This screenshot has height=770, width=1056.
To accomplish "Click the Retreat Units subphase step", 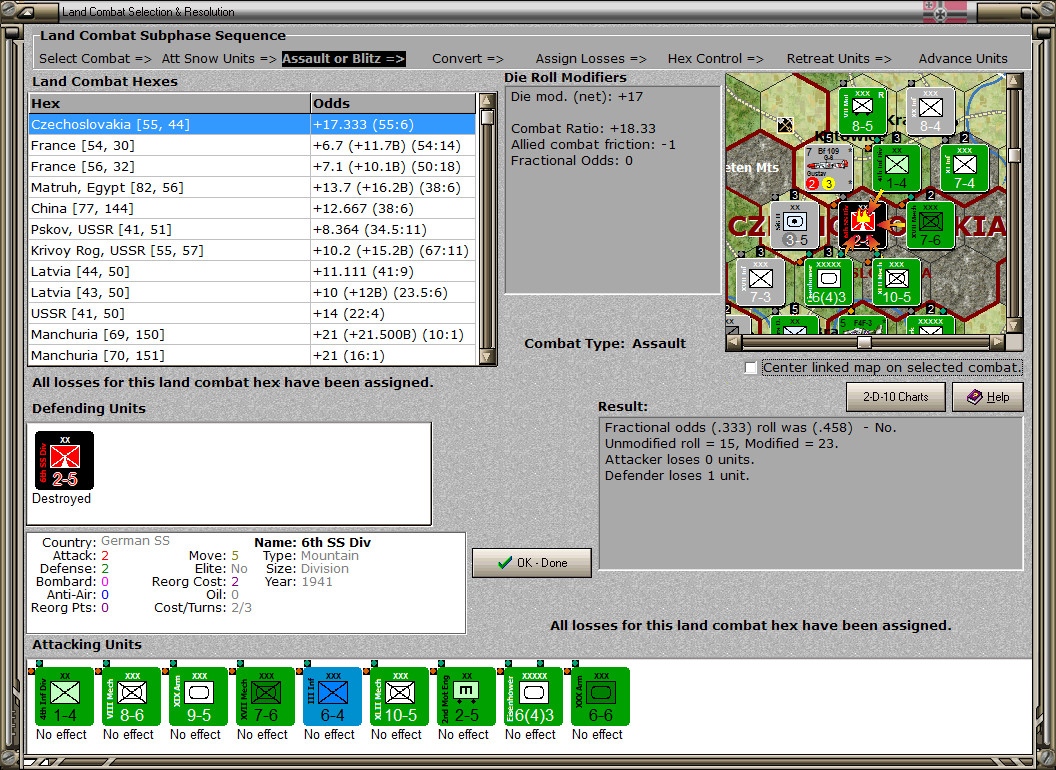I will [838, 59].
